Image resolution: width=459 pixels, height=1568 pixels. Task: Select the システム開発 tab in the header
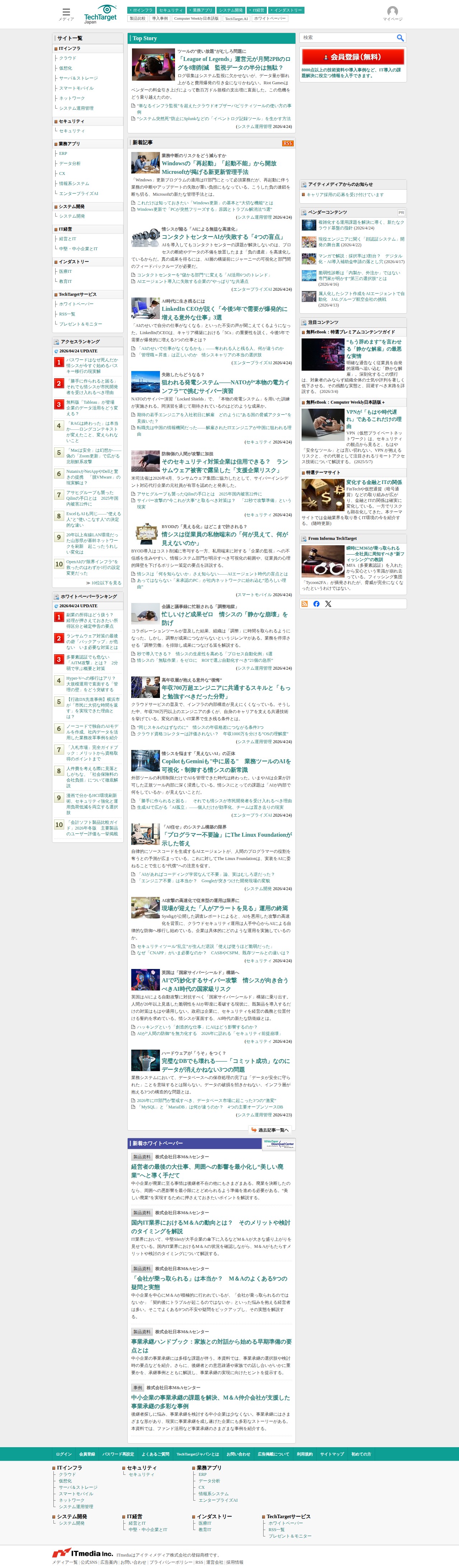pyautogui.click(x=231, y=10)
